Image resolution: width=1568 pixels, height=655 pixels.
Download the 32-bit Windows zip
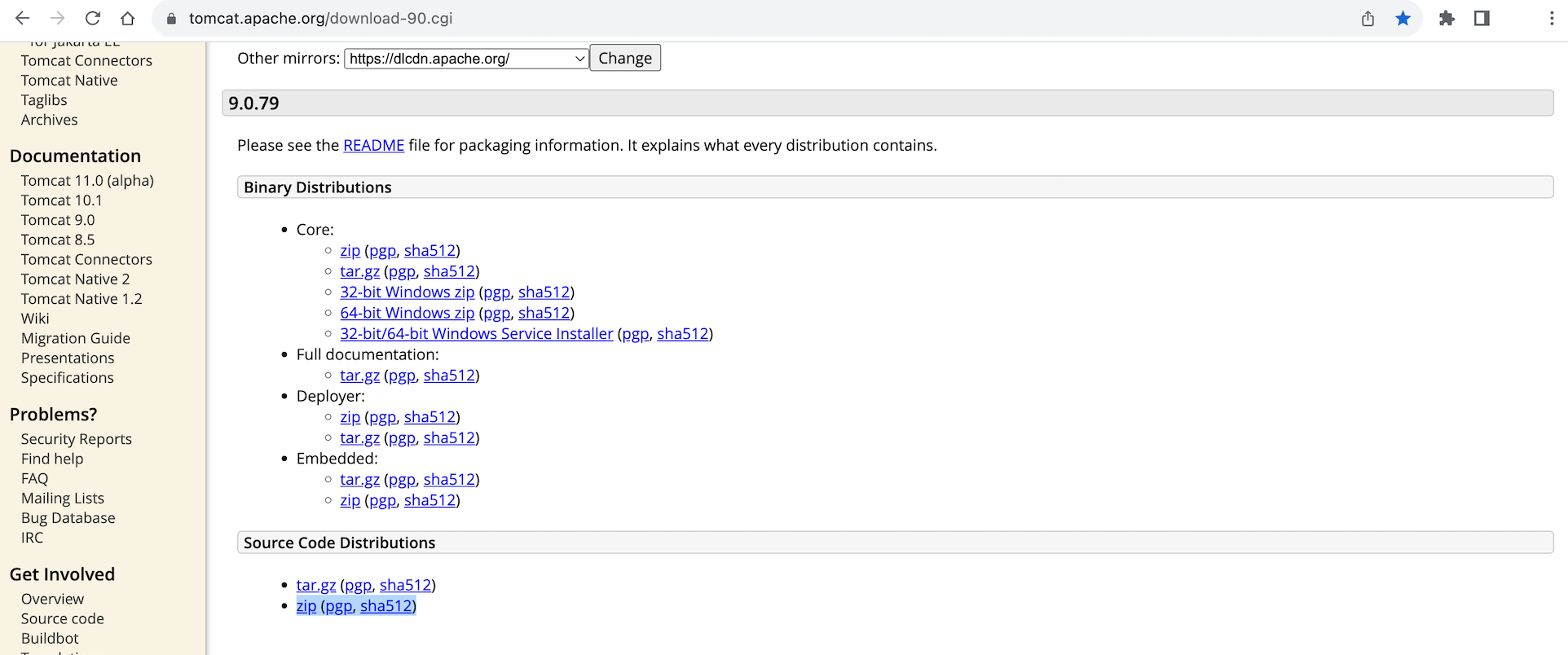pos(407,292)
